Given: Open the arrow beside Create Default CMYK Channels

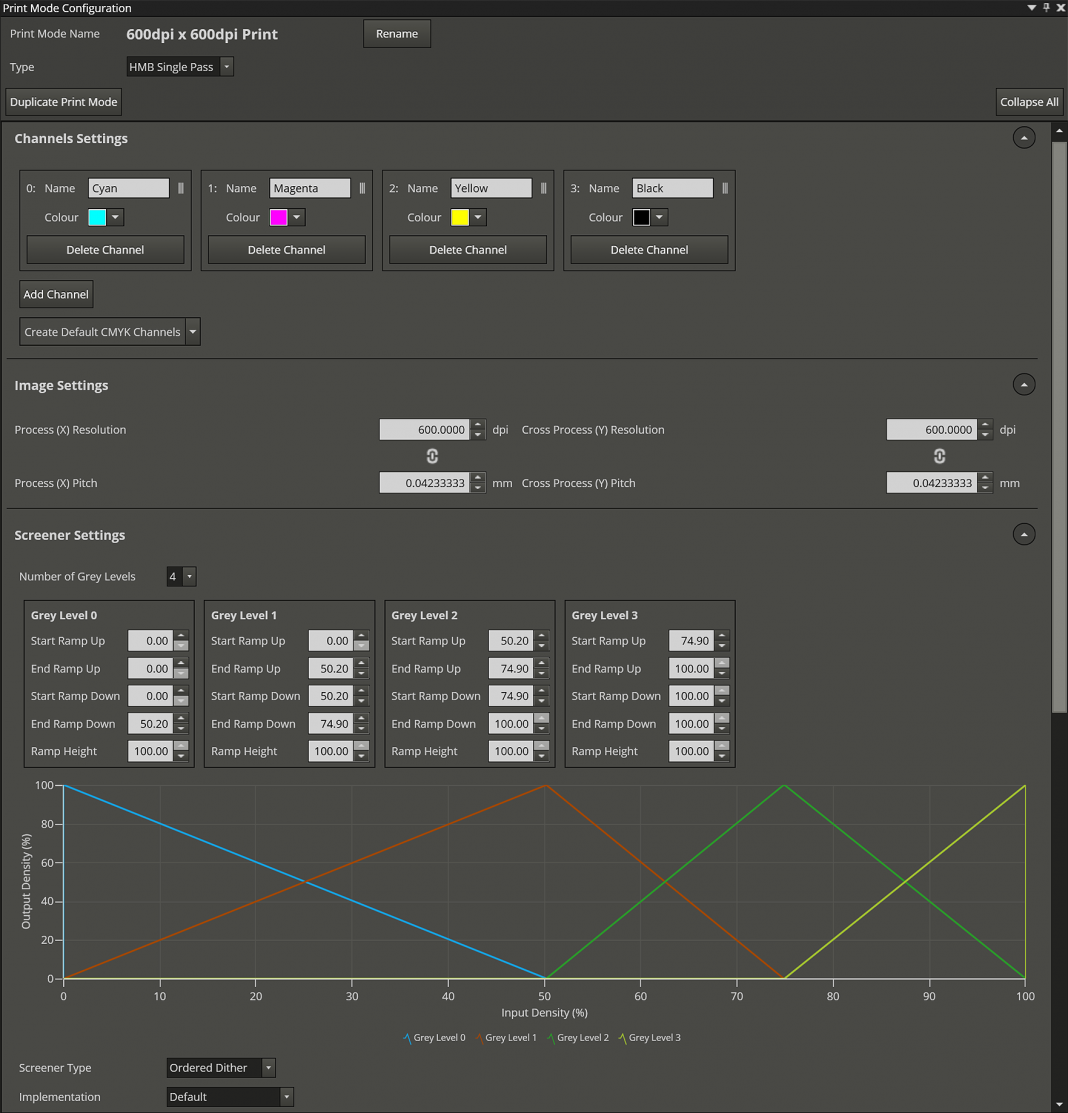Looking at the screenshot, I should [x=192, y=331].
